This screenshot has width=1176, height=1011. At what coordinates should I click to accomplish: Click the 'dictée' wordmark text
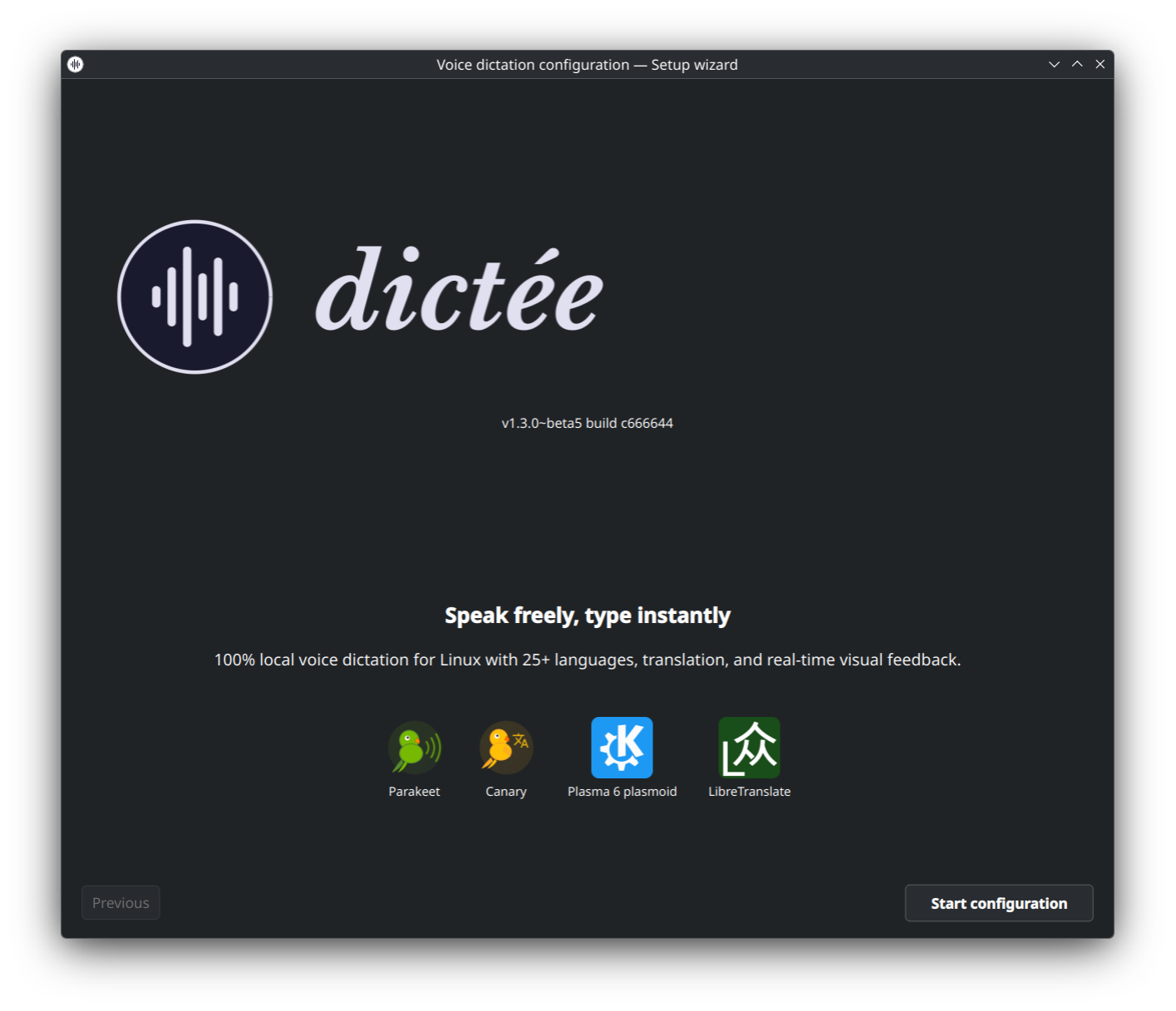click(x=460, y=289)
